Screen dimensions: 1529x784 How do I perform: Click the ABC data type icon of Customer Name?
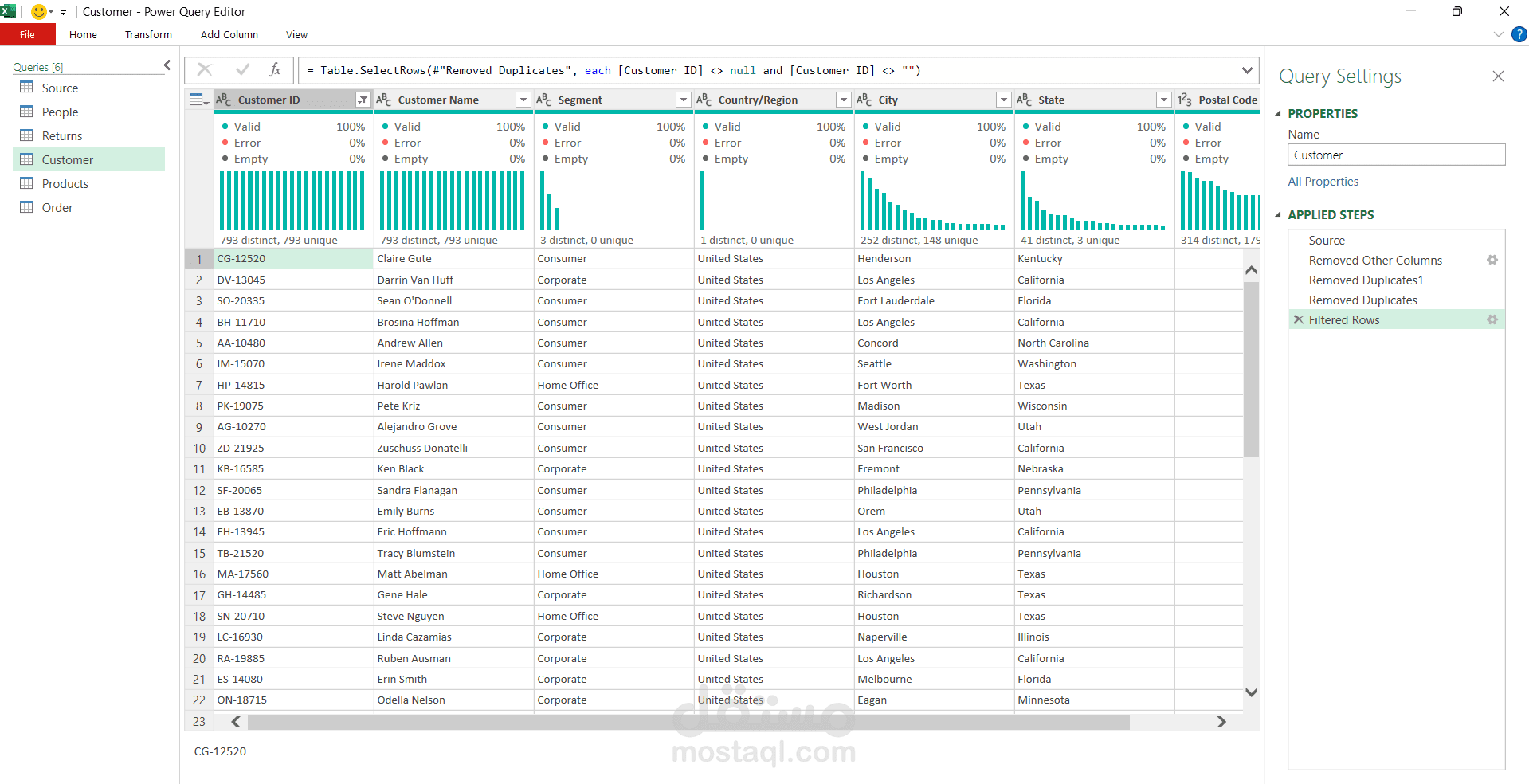click(x=384, y=100)
